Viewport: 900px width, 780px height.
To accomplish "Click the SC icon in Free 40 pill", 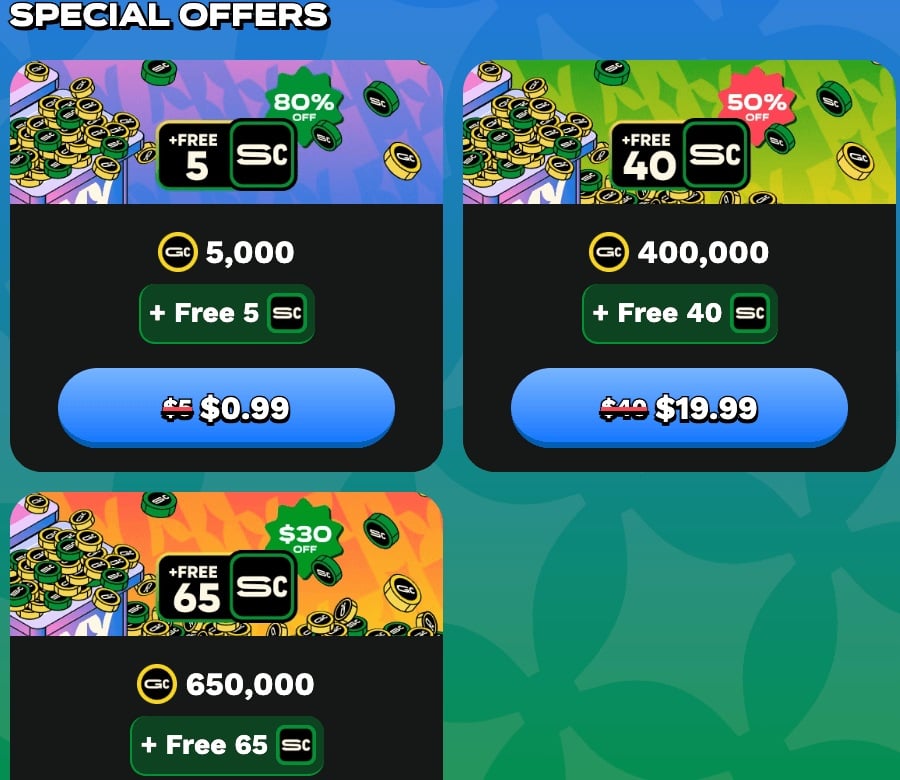I will (750, 313).
